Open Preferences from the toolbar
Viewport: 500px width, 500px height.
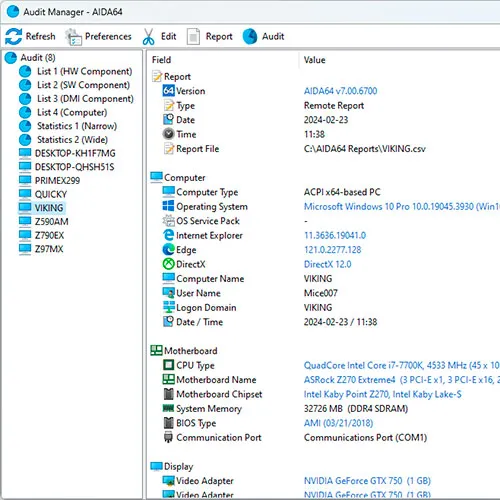tap(98, 36)
